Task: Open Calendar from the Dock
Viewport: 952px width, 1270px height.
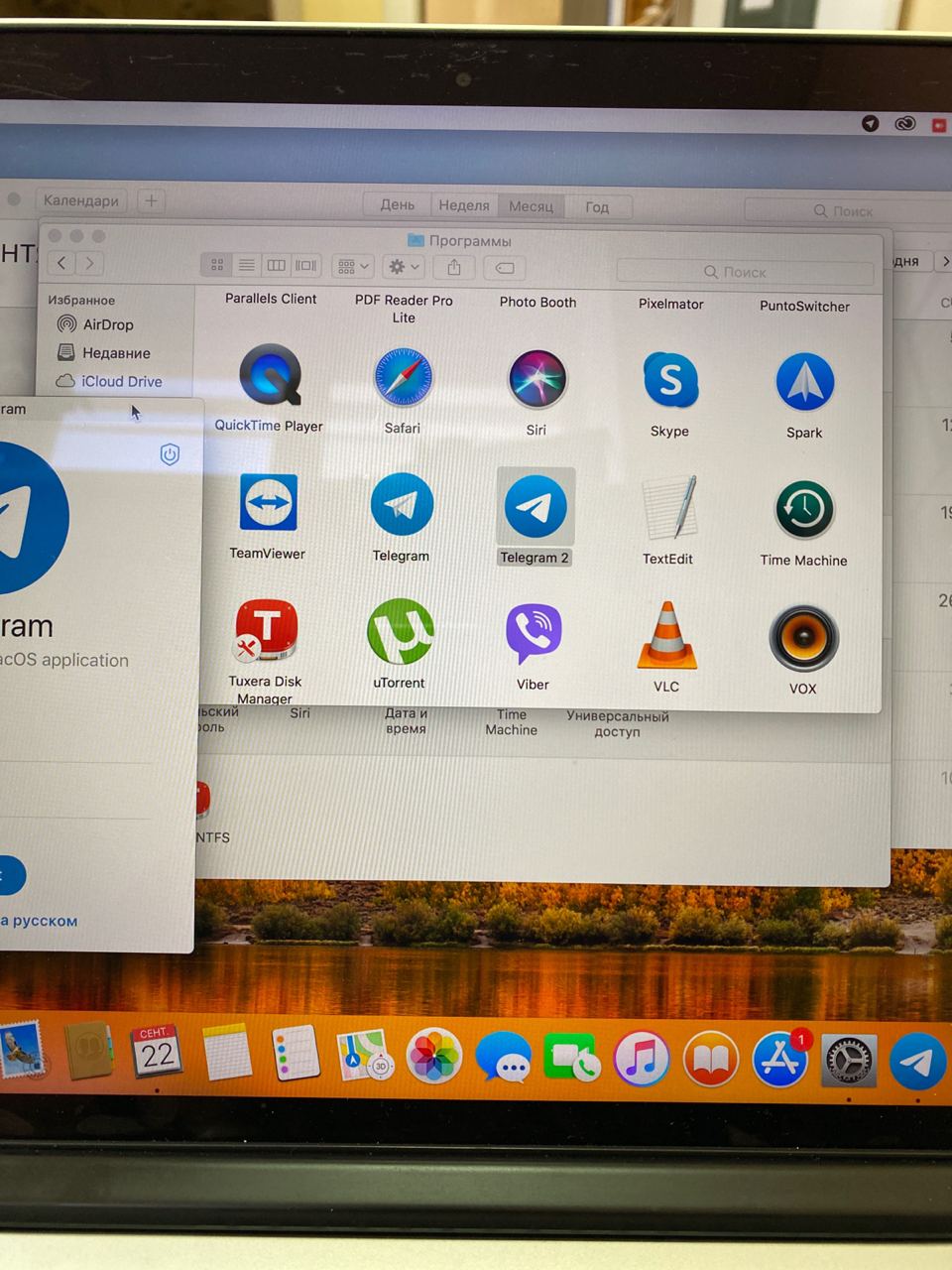Action: tap(157, 1052)
